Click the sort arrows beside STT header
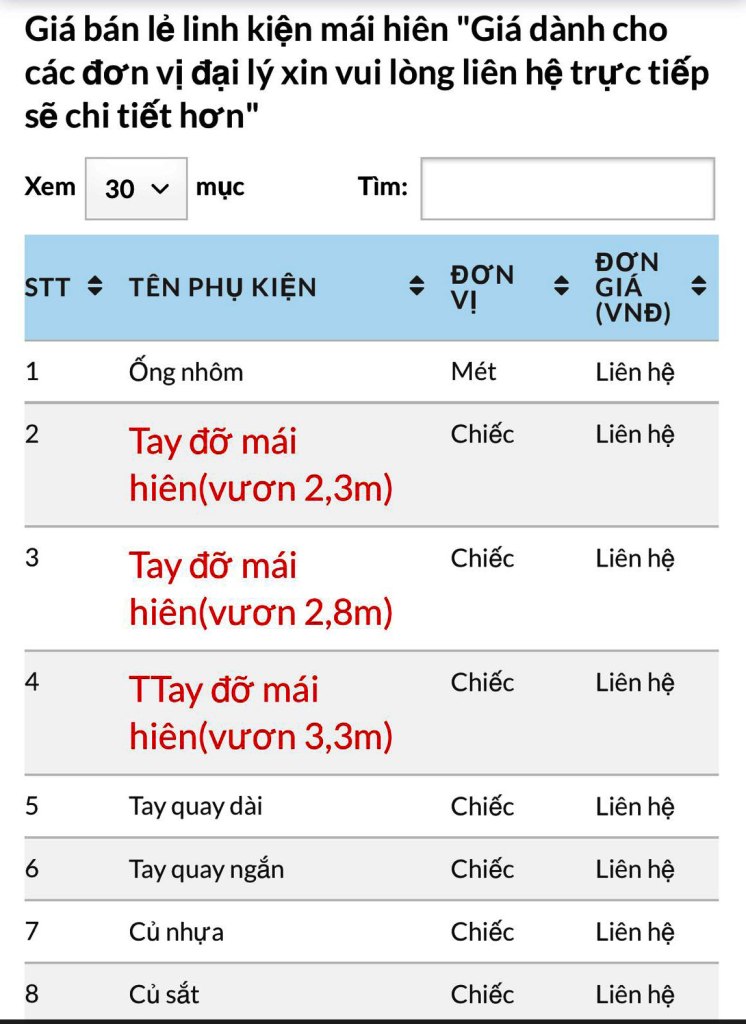746x1024 pixels. coord(95,287)
